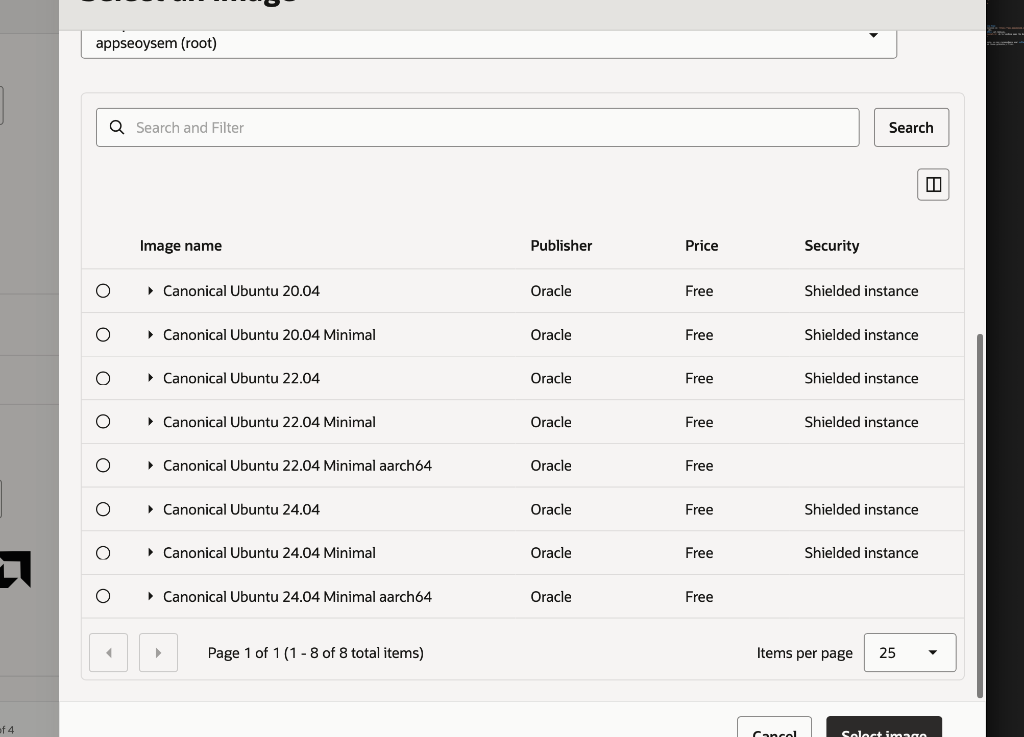The width and height of the screenshot is (1024, 737).
Task: Open the Items per page dropdown
Action: (909, 653)
